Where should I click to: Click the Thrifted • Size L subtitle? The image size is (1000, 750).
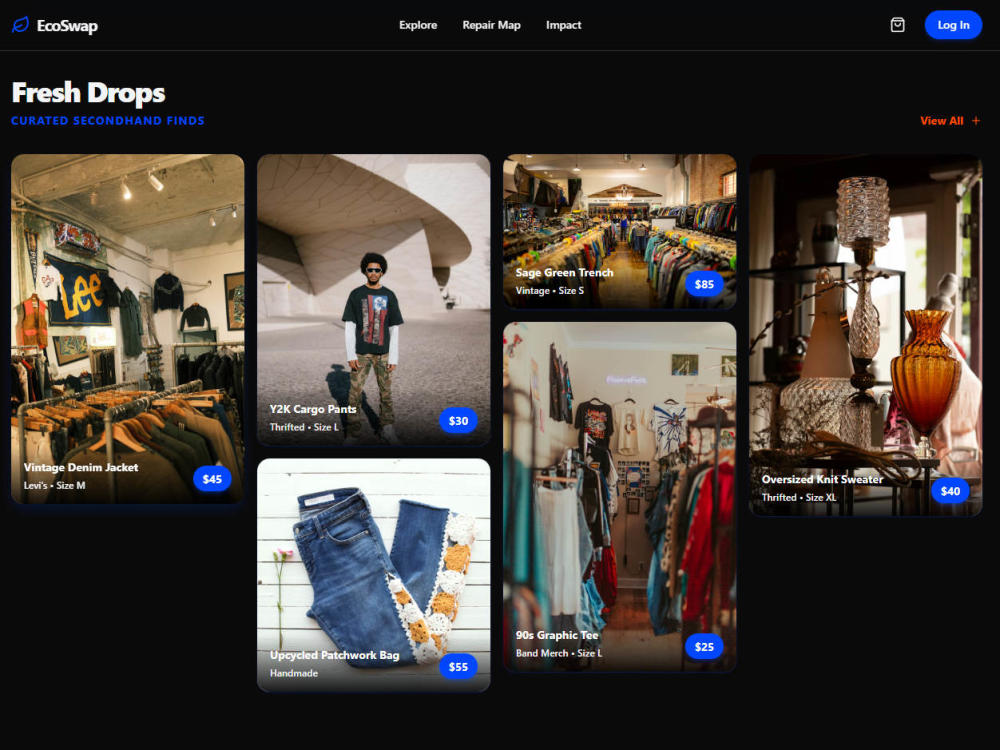pyautogui.click(x=304, y=427)
